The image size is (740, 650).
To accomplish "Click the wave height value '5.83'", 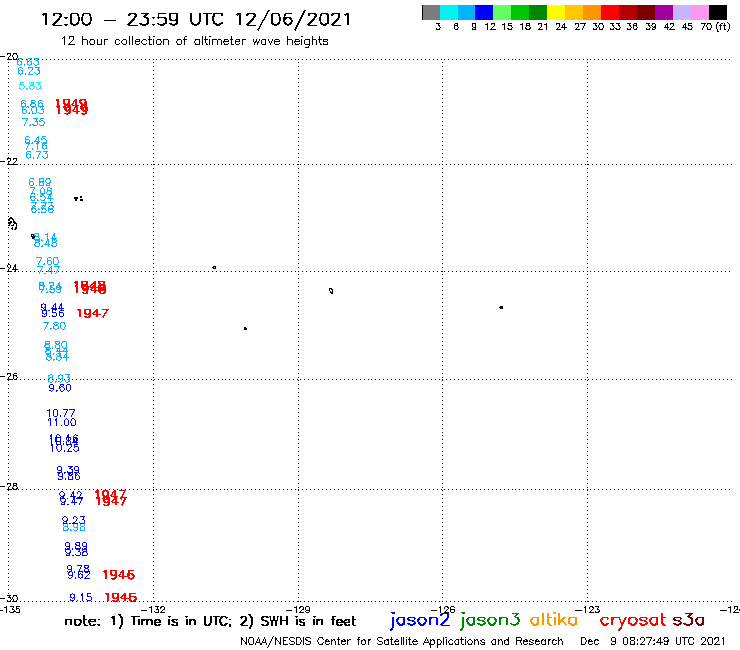I will pyautogui.click(x=30, y=86).
